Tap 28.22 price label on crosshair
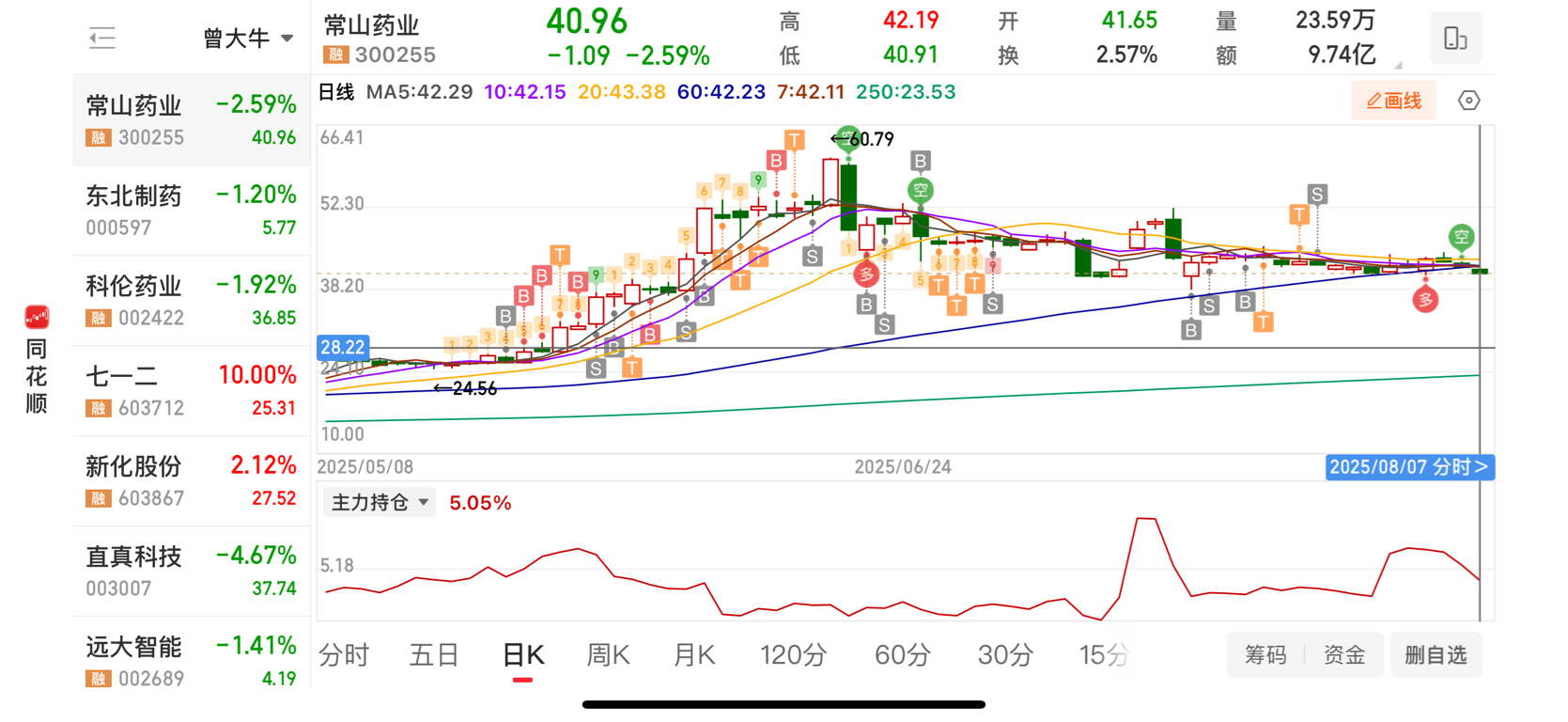The width and height of the screenshot is (1568, 722). pos(343,348)
